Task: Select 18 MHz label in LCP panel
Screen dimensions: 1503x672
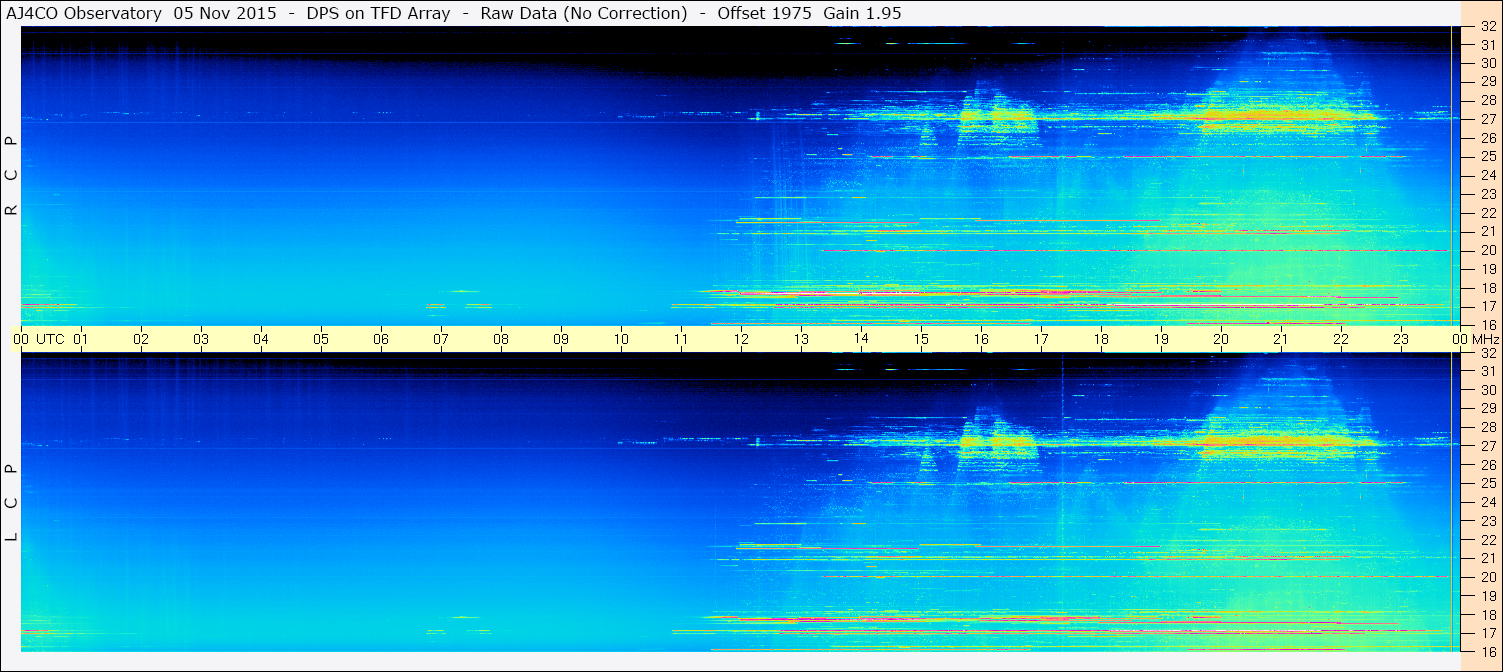Action: pos(1488,614)
